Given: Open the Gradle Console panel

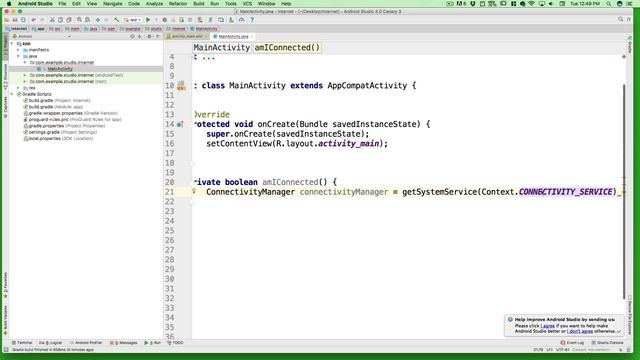Looking at the screenshot, I should pyautogui.click(x=608, y=343).
